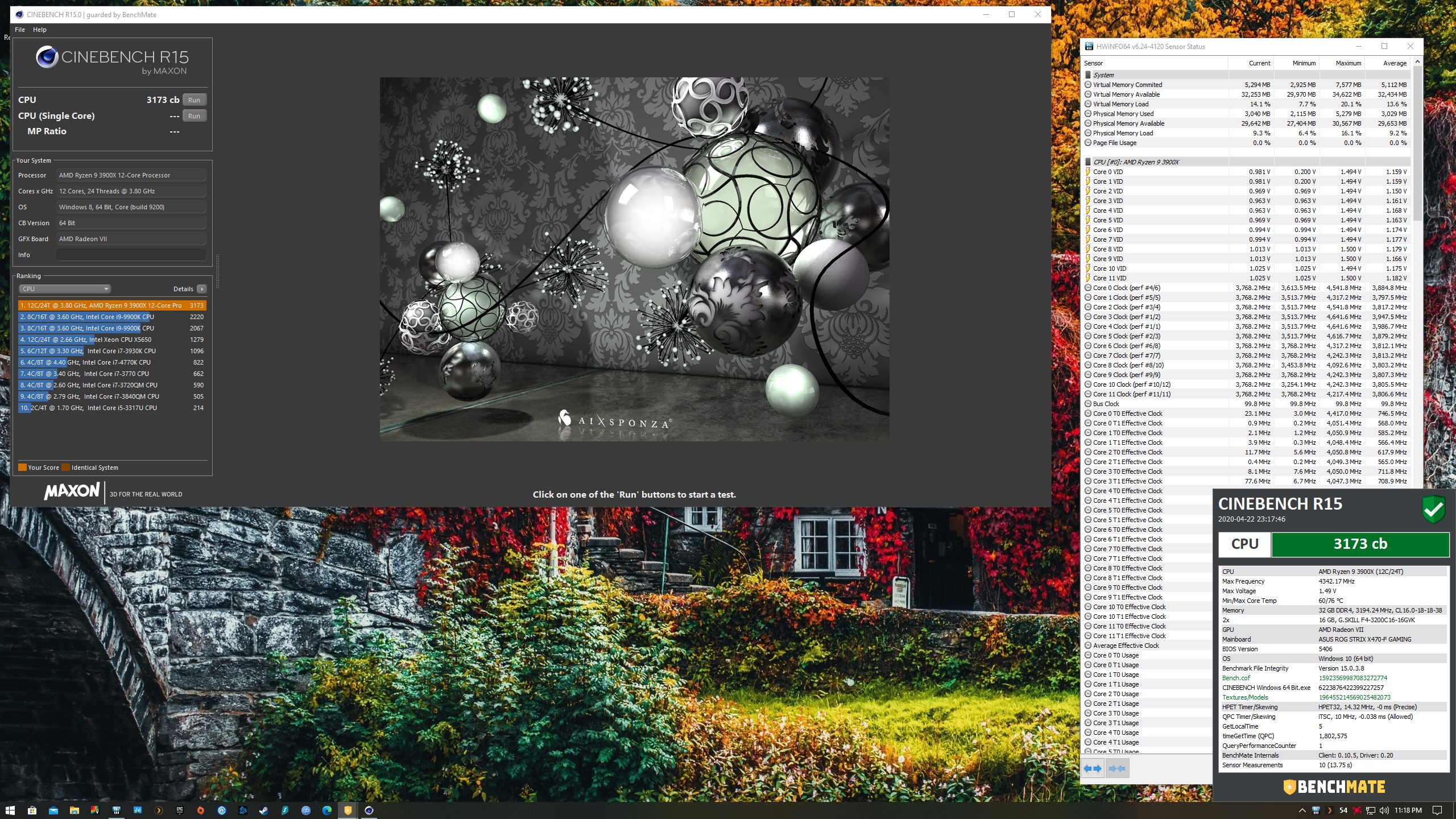The height and width of the screenshot is (819, 1456).
Task: Click temperature 54 tray indicator
Action: 1343,810
